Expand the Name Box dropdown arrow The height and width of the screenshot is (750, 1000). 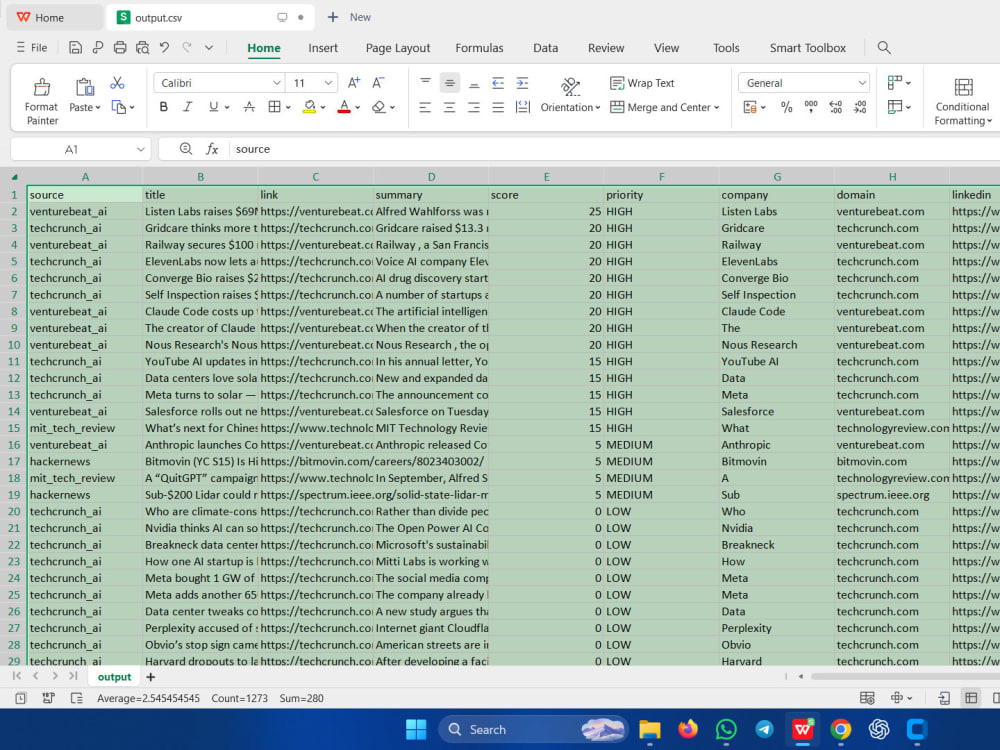140,149
